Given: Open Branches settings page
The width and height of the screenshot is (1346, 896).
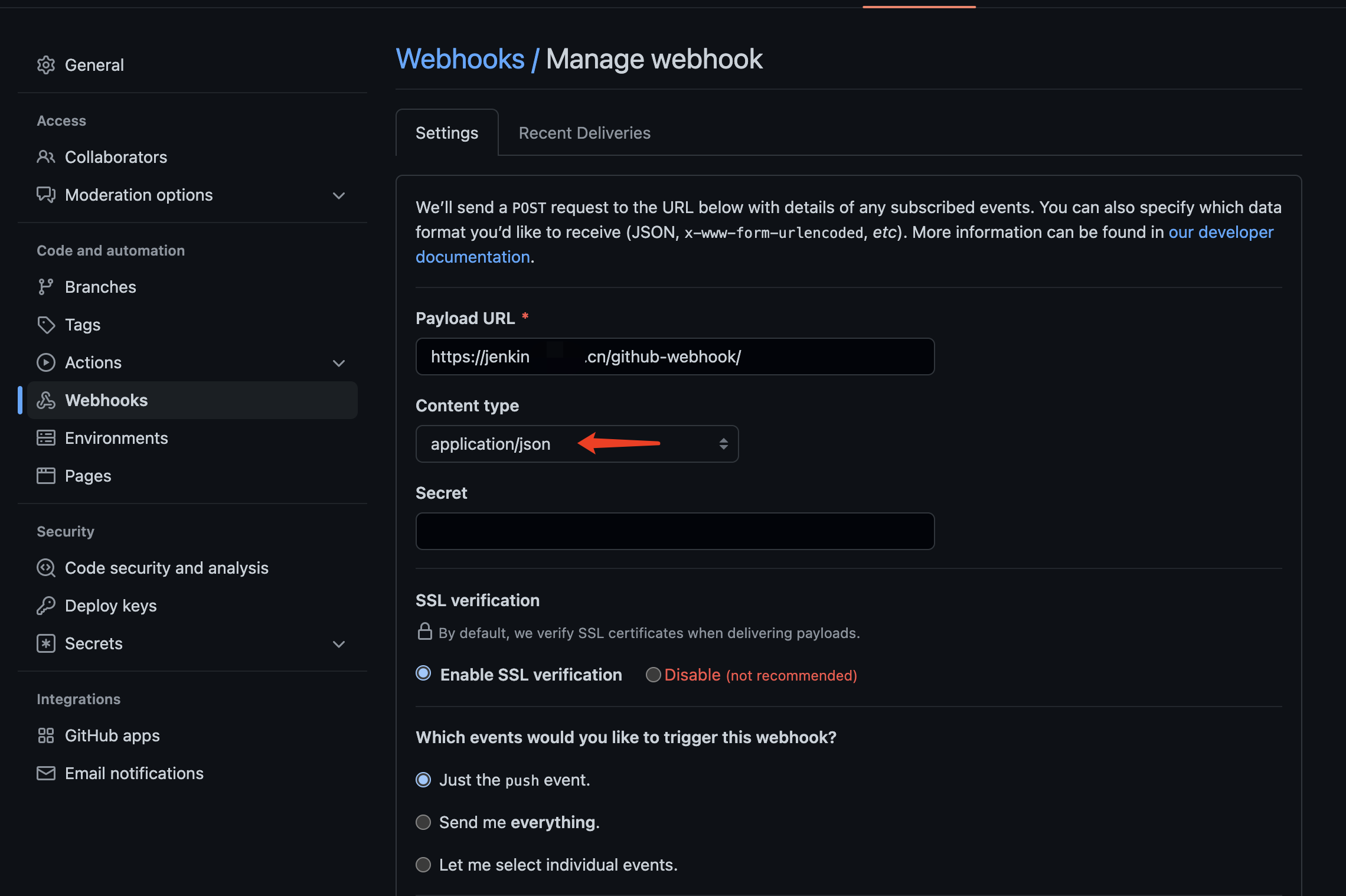Looking at the screenshot, I should [x=100, y=287].
